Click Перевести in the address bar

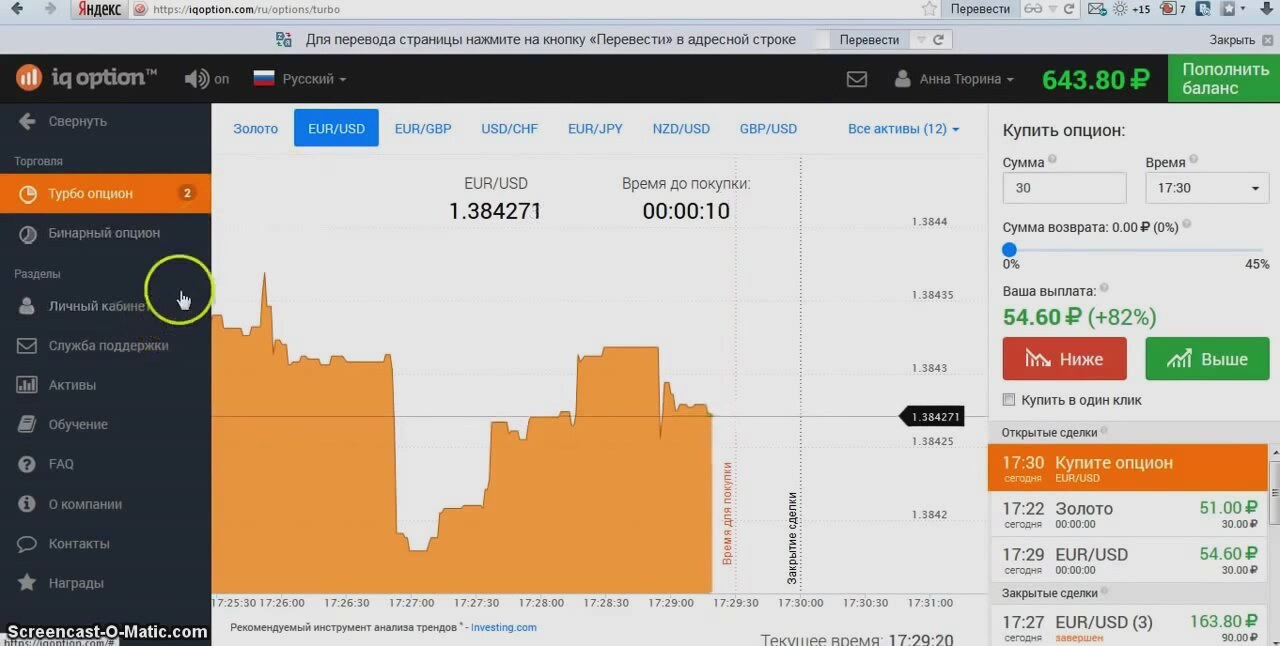click(x=980, y=9)
